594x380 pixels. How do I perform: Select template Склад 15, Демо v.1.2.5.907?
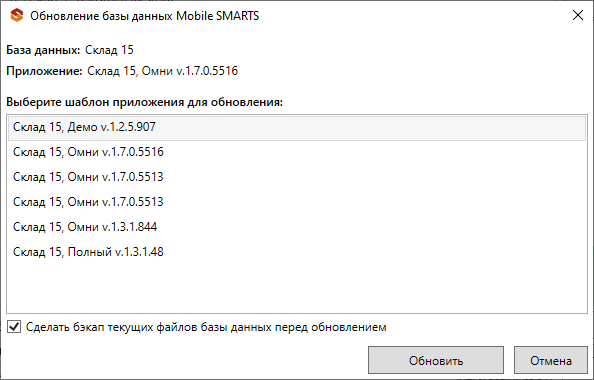point(297,127)
